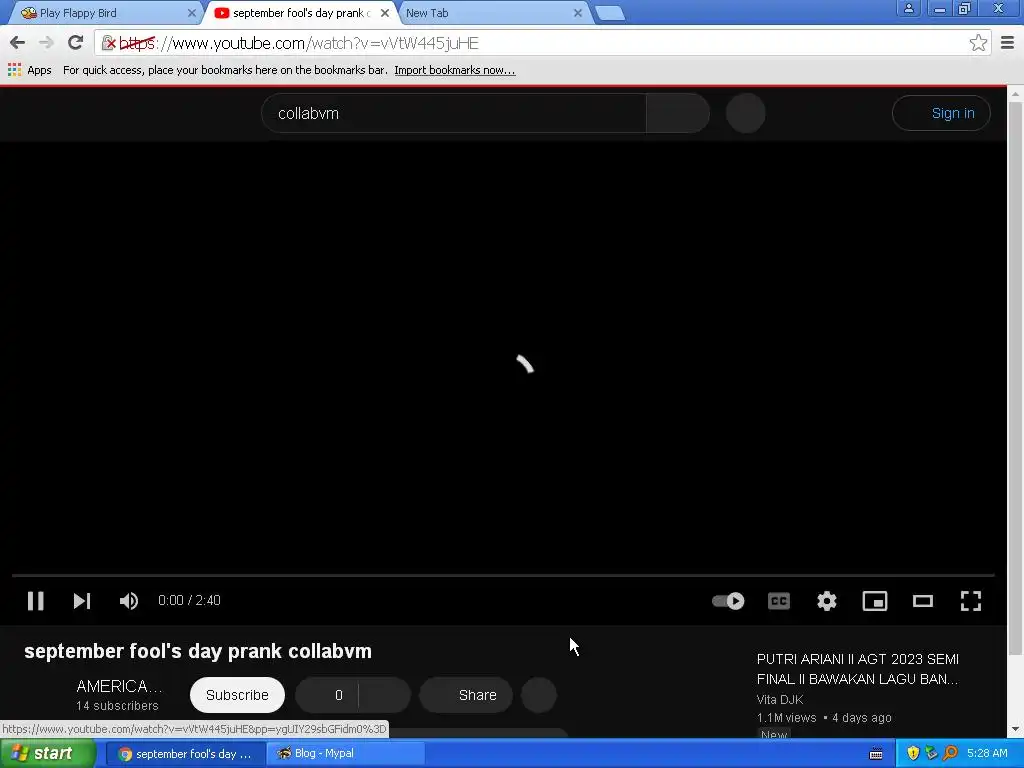Click the back navigation arrow
The image size is (1024, 768).
pyautogui.click(x=18, y=43)
